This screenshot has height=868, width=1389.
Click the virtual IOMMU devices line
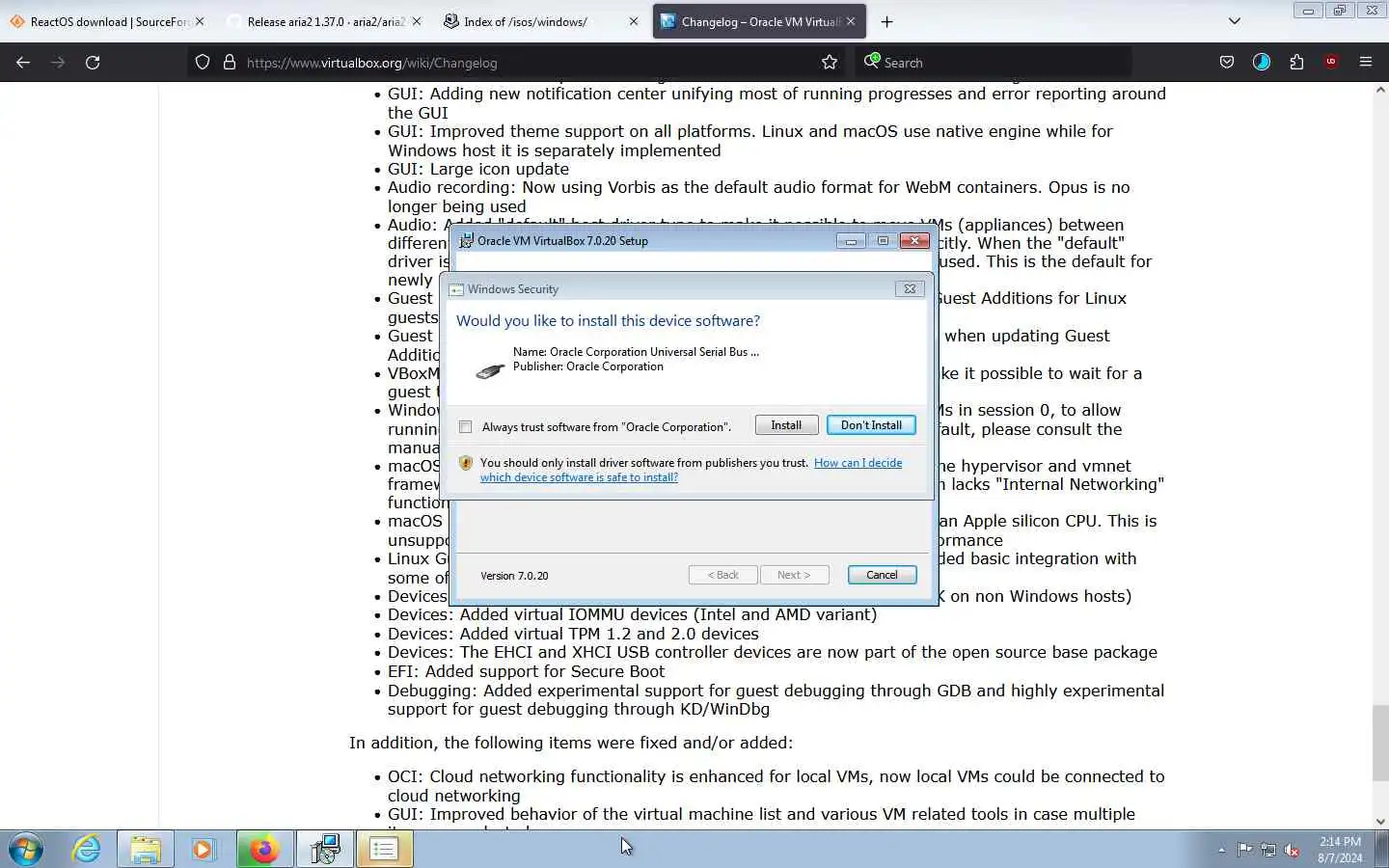click(632, 614)
